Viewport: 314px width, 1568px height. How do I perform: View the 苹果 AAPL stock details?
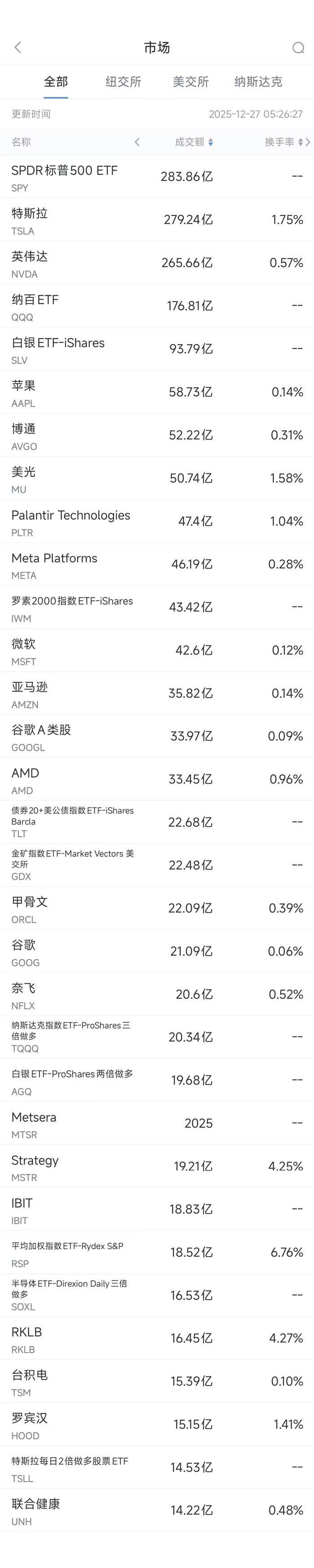point(157,392)
